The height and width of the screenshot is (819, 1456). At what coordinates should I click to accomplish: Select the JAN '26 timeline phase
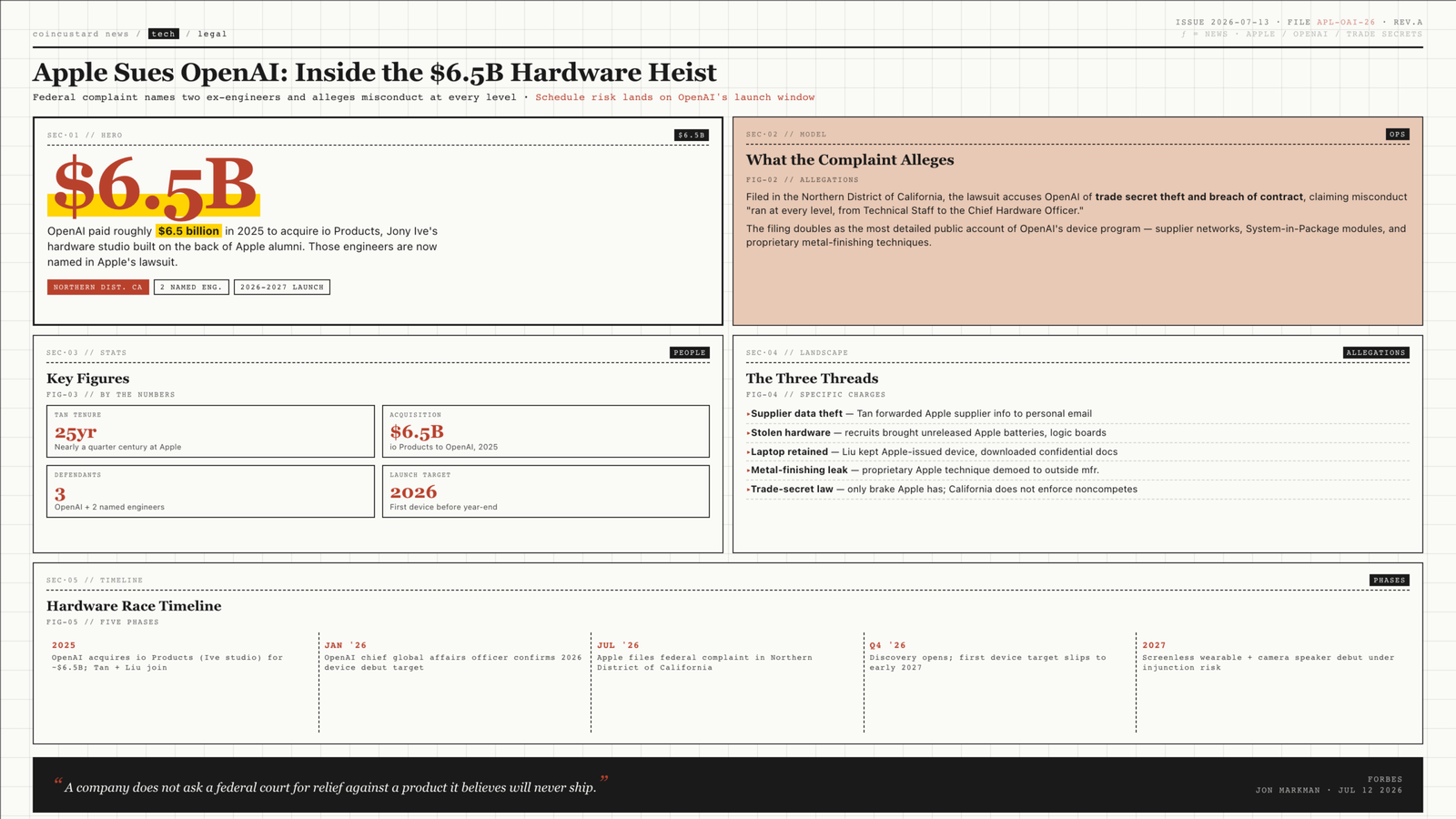pos(455,682)
